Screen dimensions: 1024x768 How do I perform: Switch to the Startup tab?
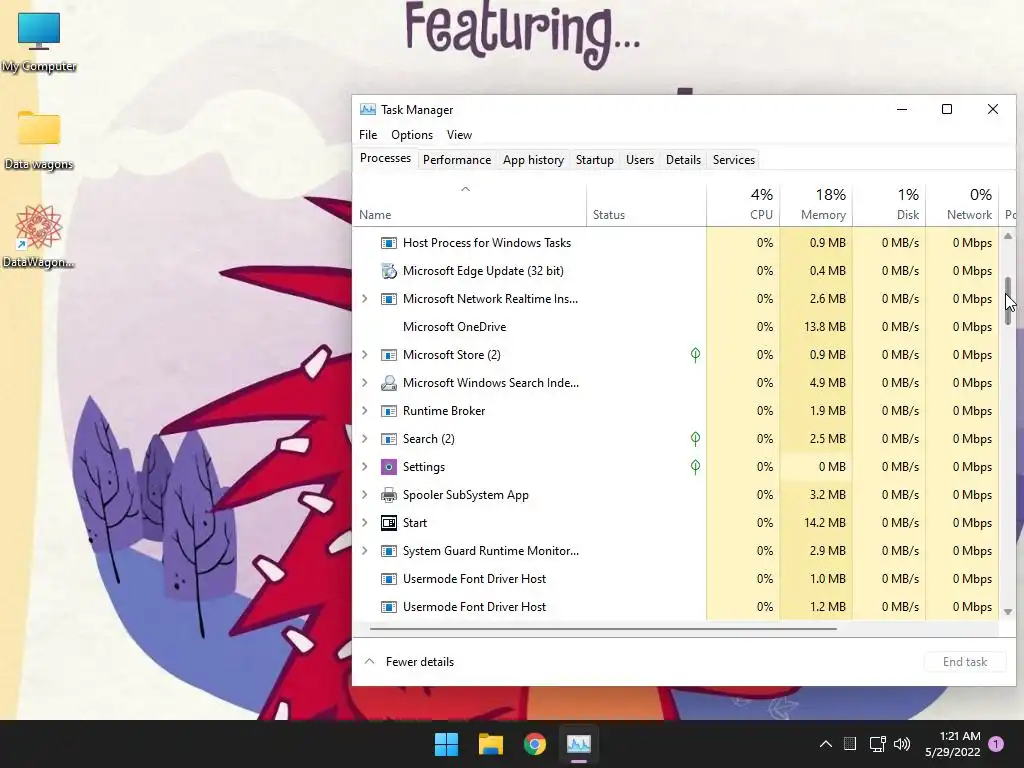[x=595, y=160]
